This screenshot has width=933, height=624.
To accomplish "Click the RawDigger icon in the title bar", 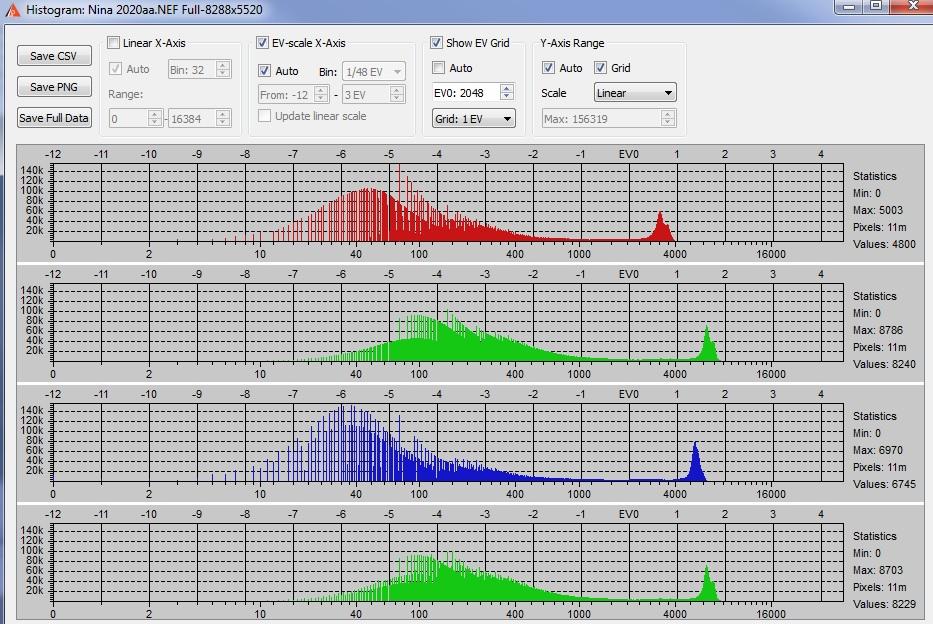I will [x=12, y=10].
